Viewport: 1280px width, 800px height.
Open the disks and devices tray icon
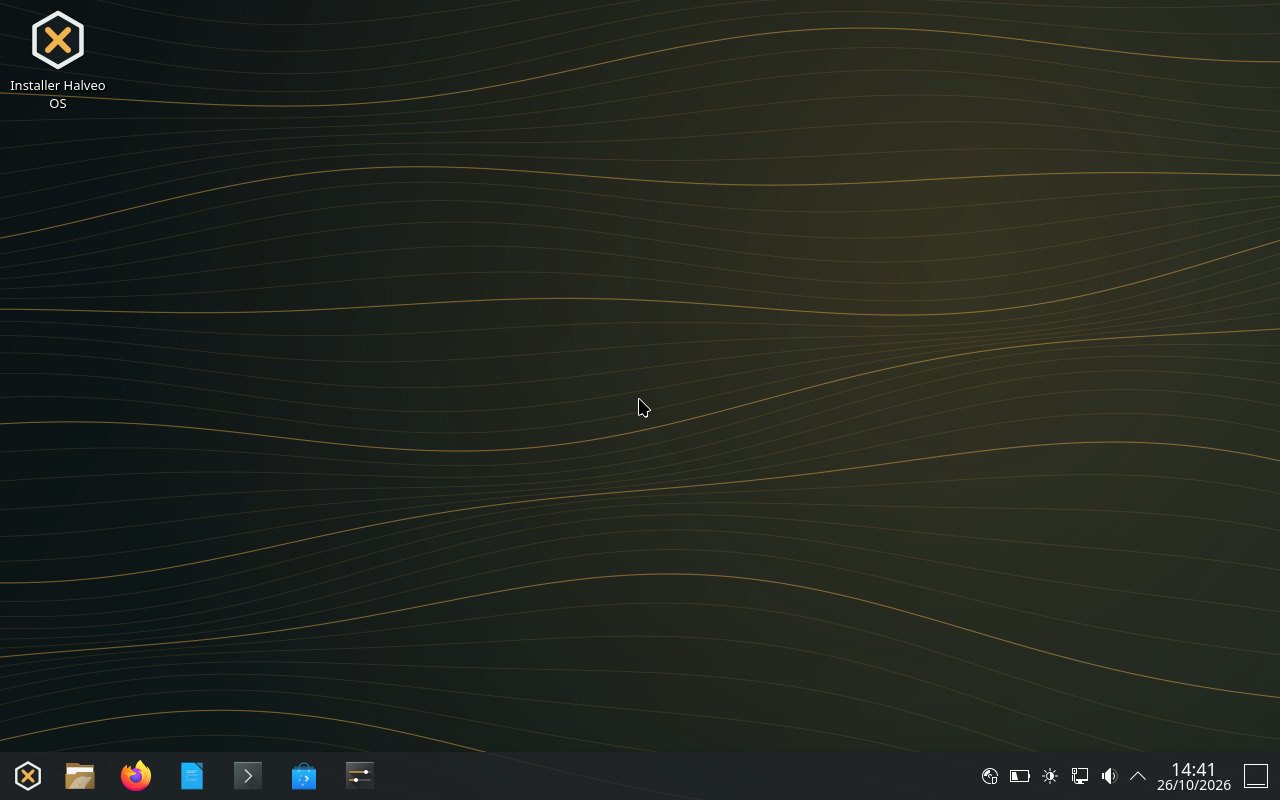990,776
